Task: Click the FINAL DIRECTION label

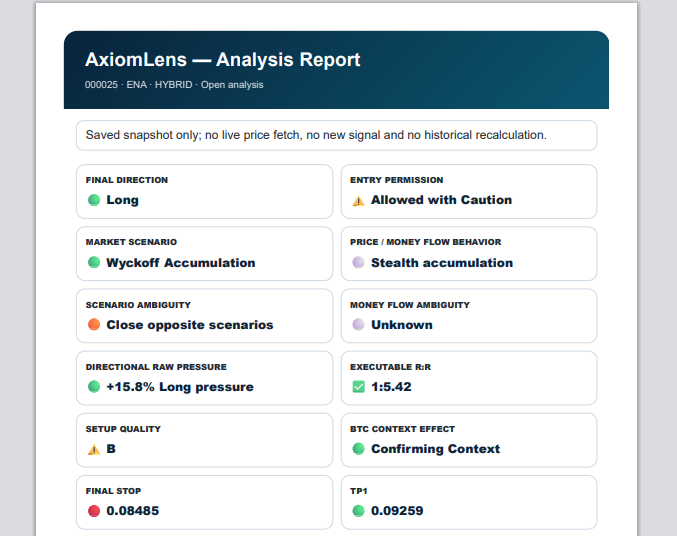Action: coord(127,180)
